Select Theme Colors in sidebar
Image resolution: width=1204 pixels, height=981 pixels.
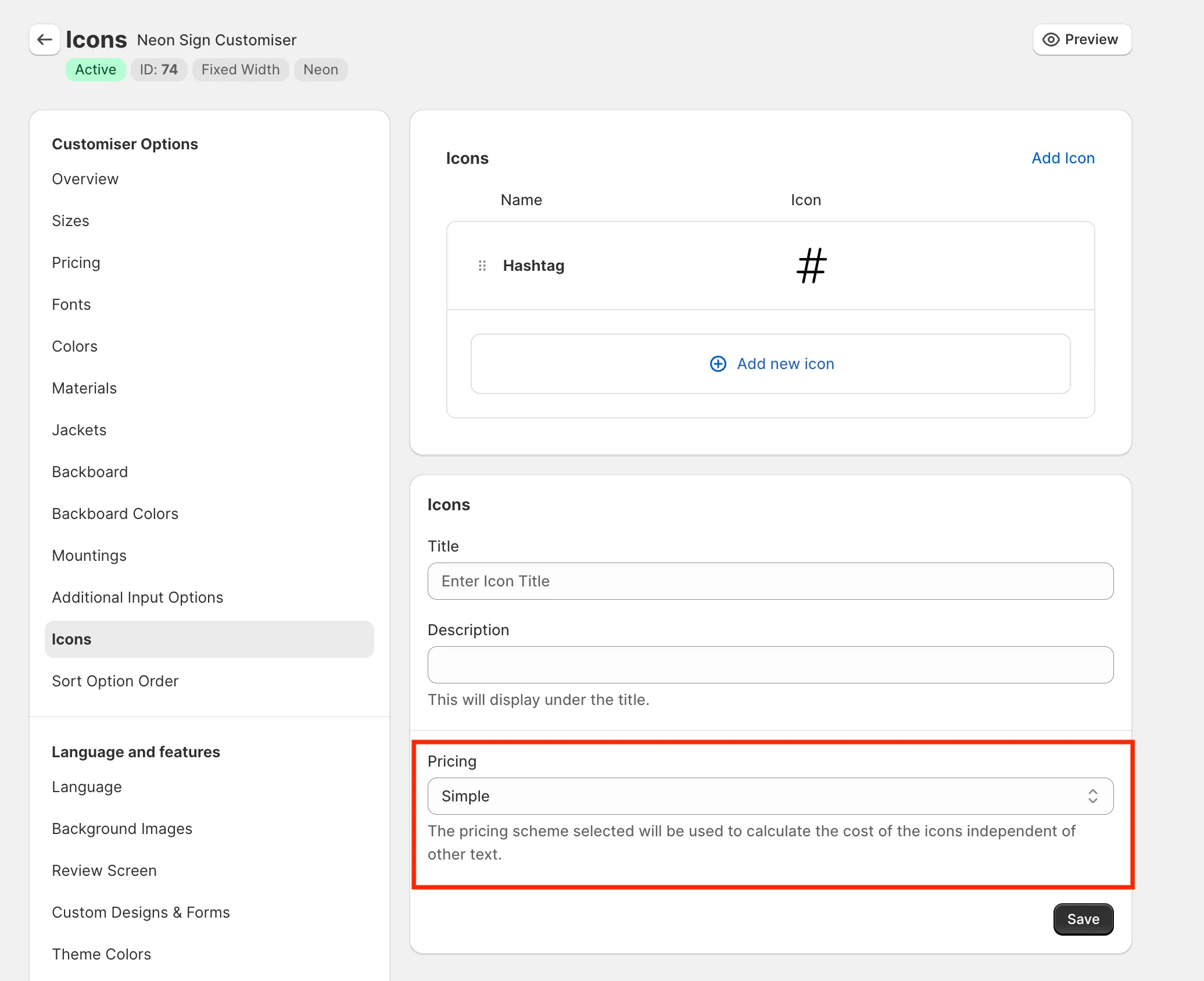[101, 954]
